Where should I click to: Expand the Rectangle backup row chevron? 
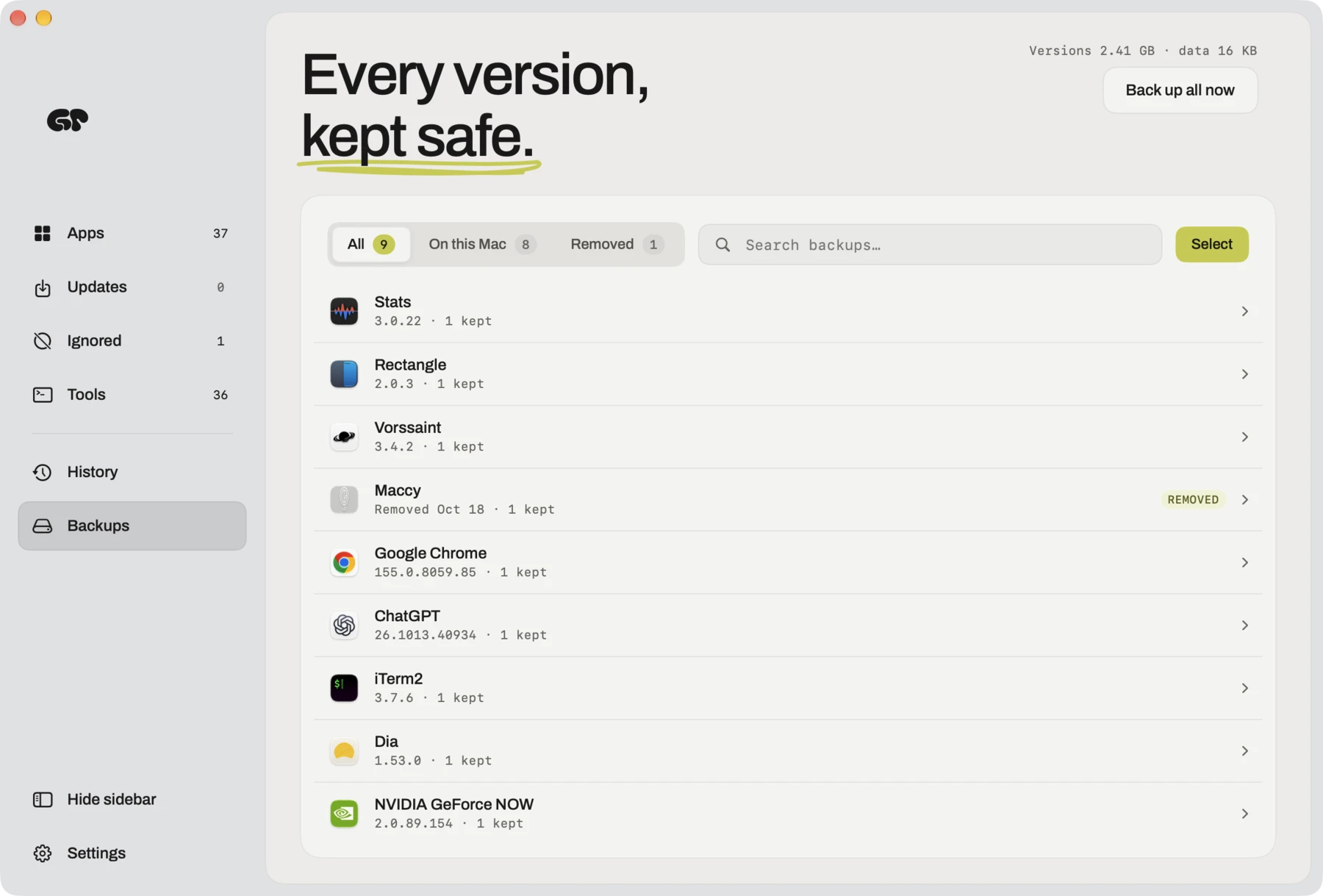[1245, 374]
